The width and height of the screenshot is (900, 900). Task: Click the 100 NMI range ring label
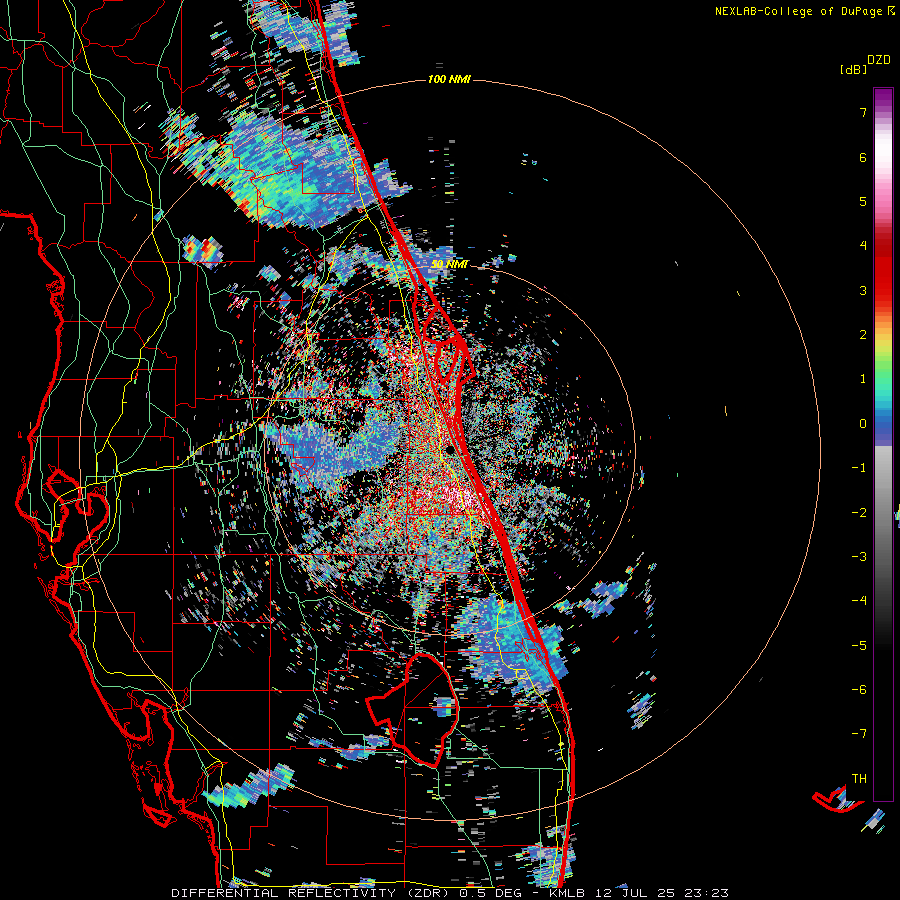click(x=449, y=79)
